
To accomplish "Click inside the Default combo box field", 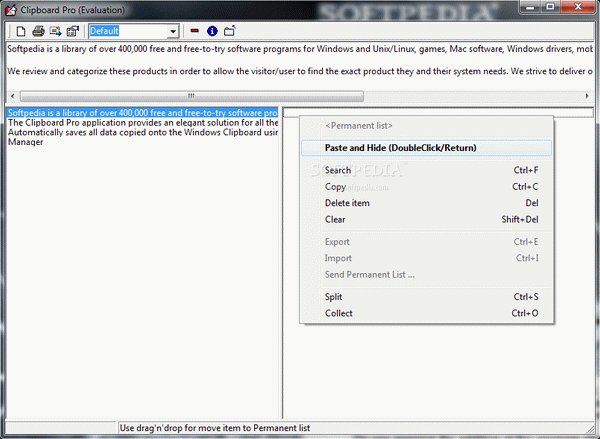I will pos(129,31).
